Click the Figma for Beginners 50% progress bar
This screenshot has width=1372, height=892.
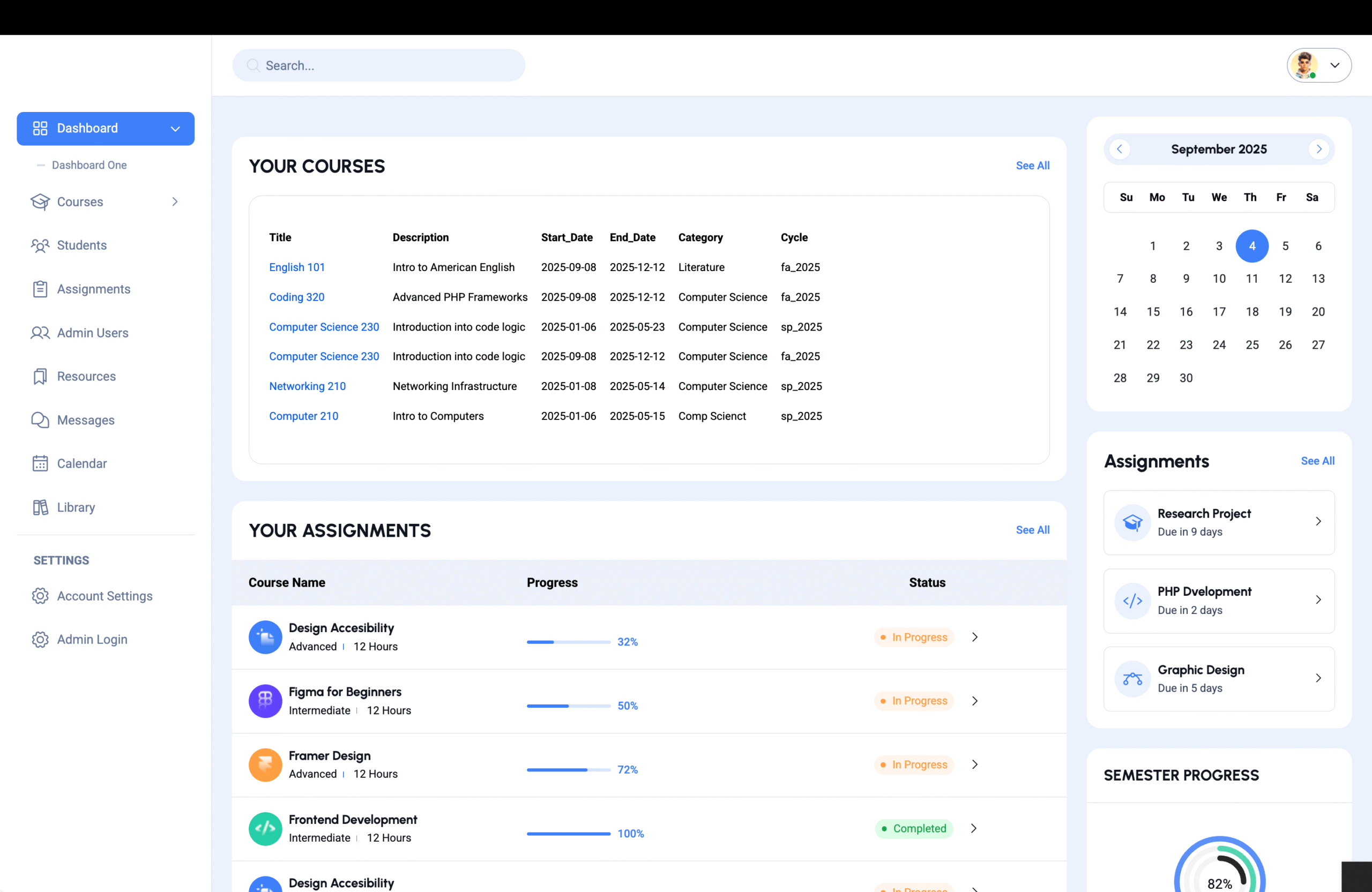coord(569,706)
